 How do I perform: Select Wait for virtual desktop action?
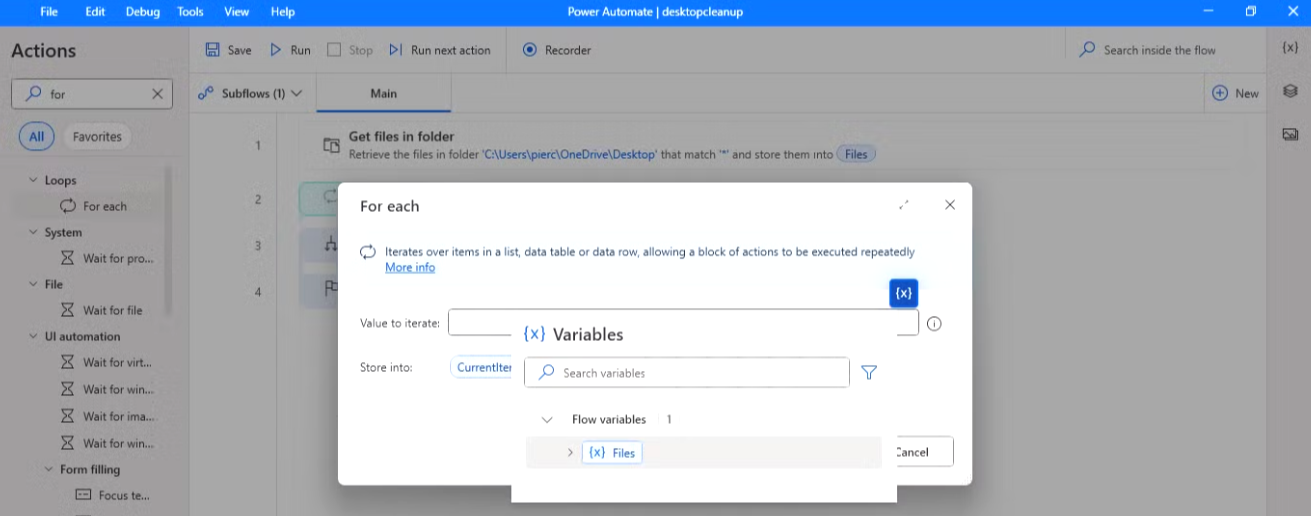pyautogui.click(x=107, y=363)
